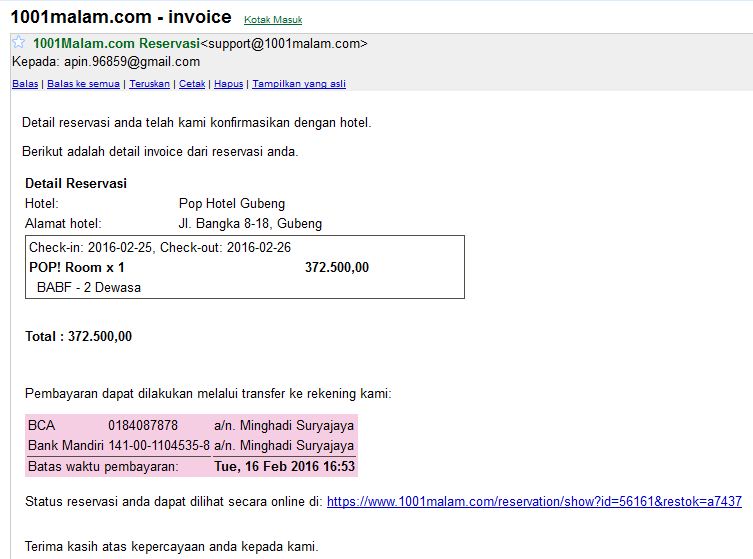
Task: Select the Detail Reservasi heading
Action: [76, 183]
